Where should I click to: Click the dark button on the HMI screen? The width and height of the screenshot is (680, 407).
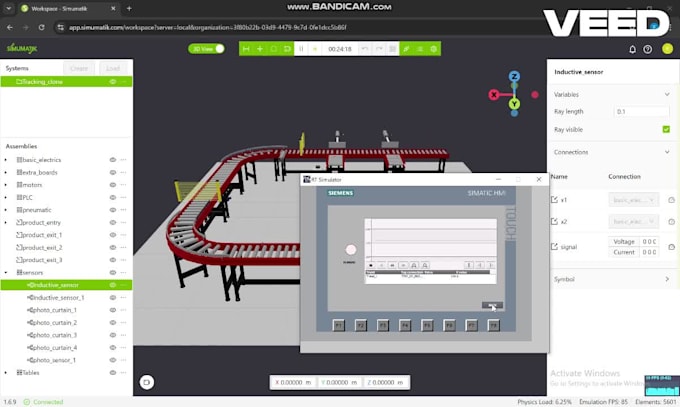coord(492,305)
